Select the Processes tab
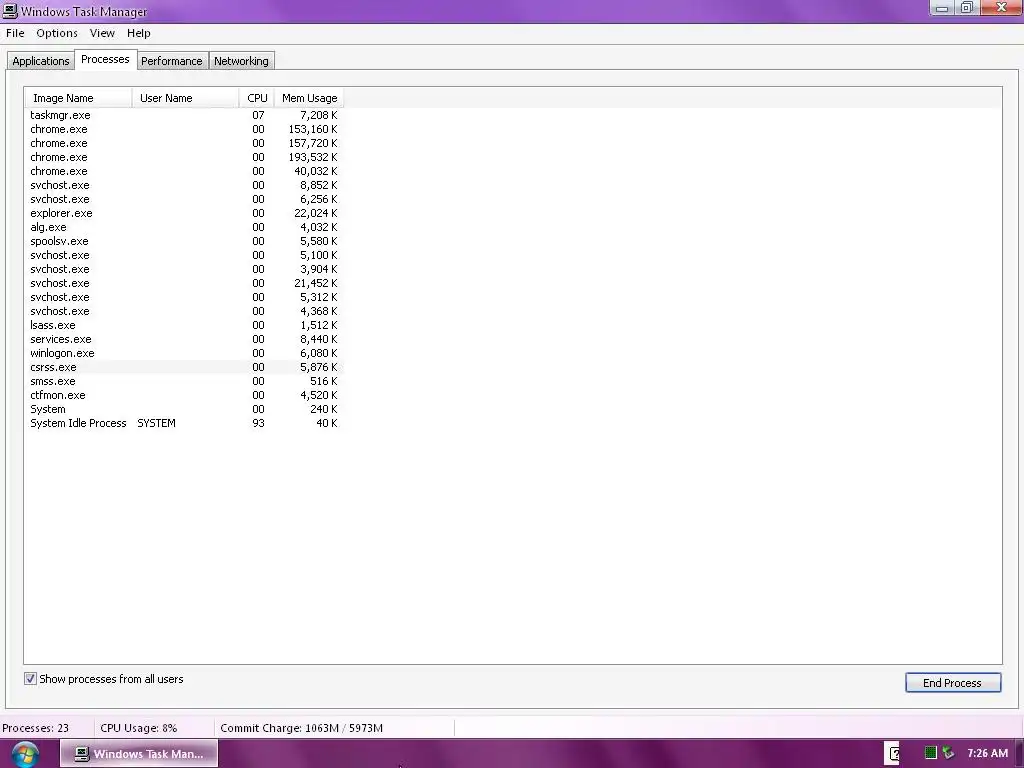Viewport: 1024px width, 768px height. point(105,59)
